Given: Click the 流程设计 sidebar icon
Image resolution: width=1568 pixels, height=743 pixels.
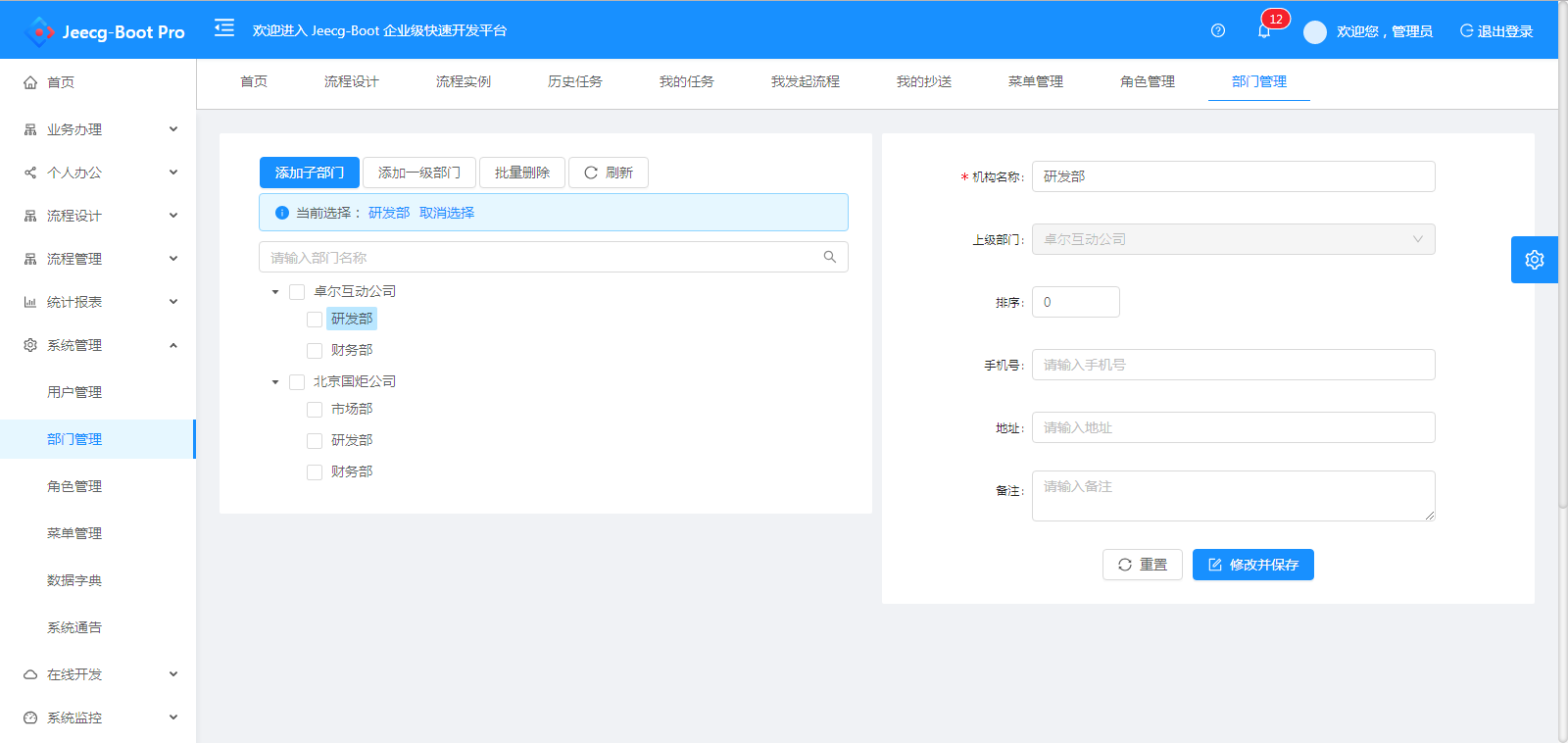Looking at the screenshot, I should pos(30,216).
